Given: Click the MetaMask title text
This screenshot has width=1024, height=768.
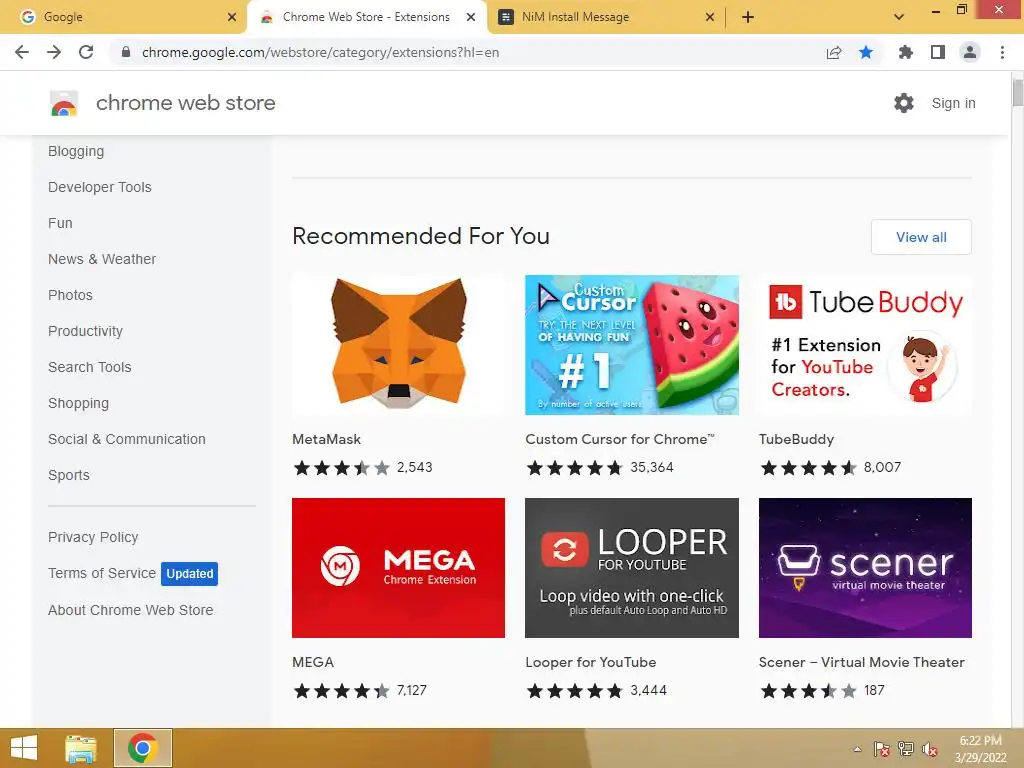Looking at the screenshot, I should coord(327,440).
